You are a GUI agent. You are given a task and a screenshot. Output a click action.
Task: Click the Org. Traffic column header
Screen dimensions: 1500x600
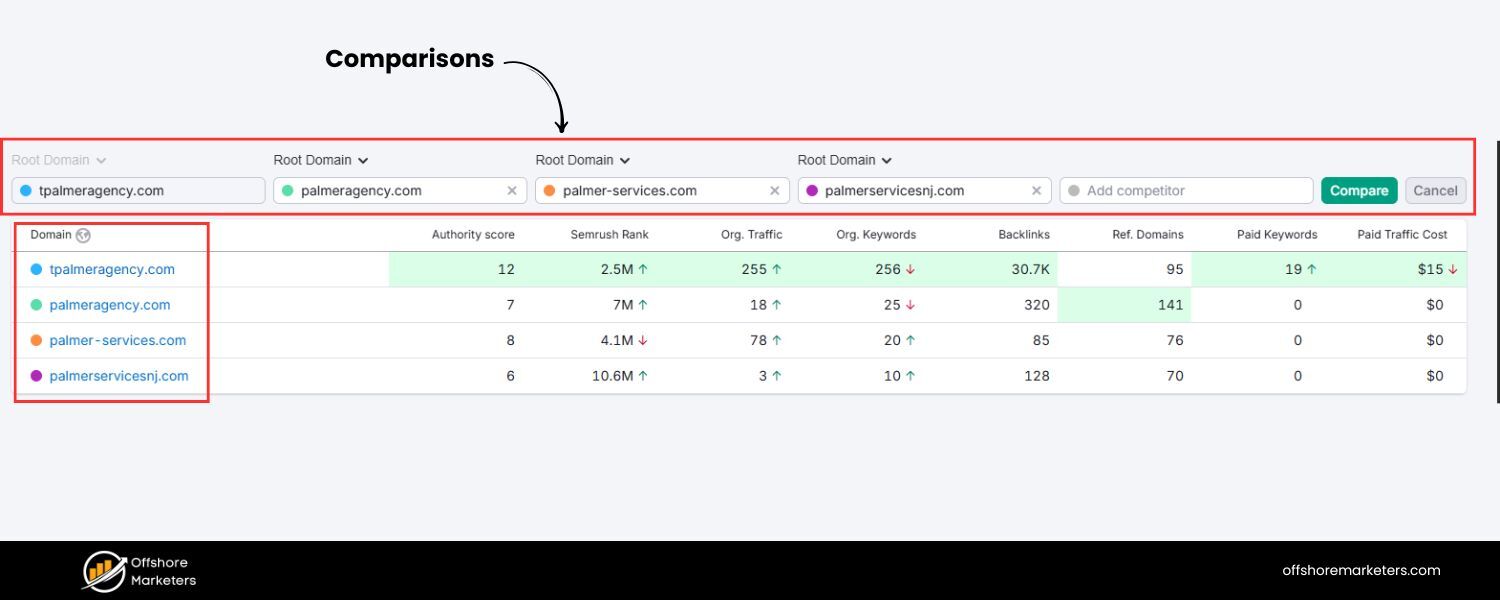tap(751, 235)
